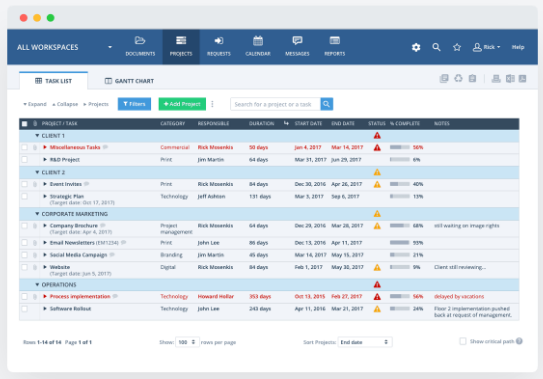Expand the Strategic Plan project

(x=45, y=196)
